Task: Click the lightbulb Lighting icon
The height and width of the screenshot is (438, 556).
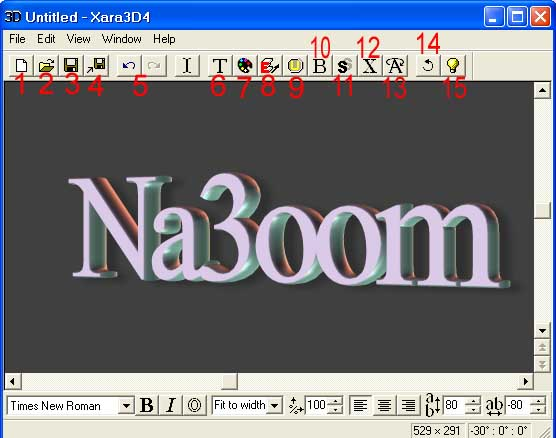Action: (453, 66)
